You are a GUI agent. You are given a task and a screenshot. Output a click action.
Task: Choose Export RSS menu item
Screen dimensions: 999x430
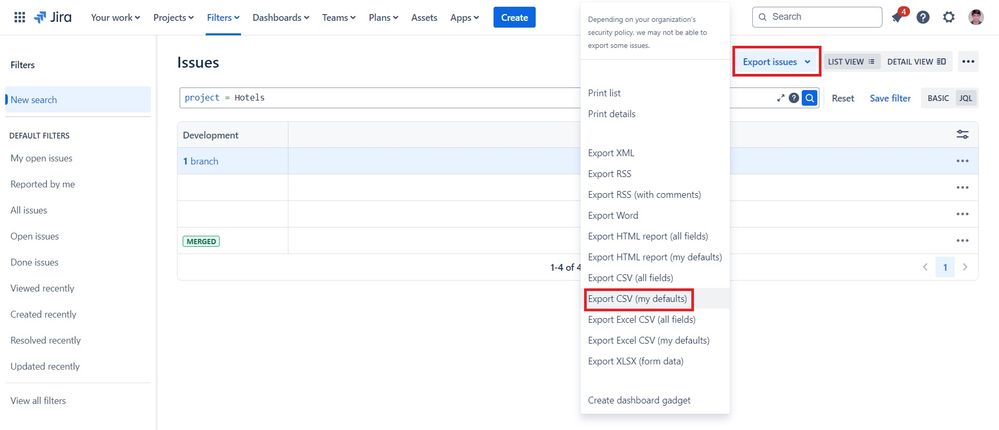(654, 173)
